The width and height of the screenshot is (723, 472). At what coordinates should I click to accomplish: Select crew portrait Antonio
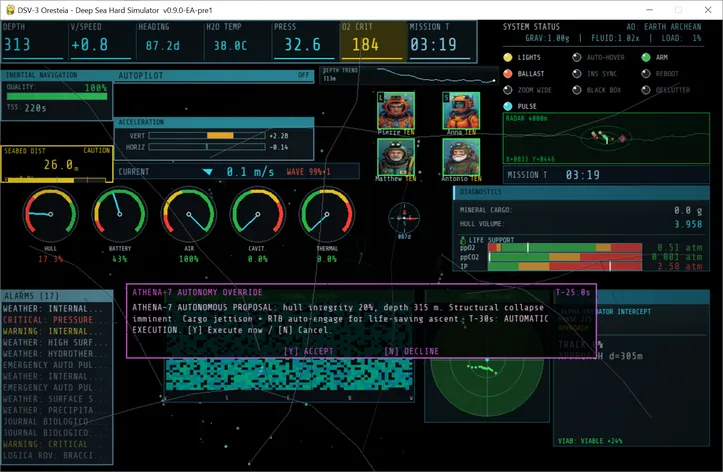pyautogui.click(x=461, y=157)
